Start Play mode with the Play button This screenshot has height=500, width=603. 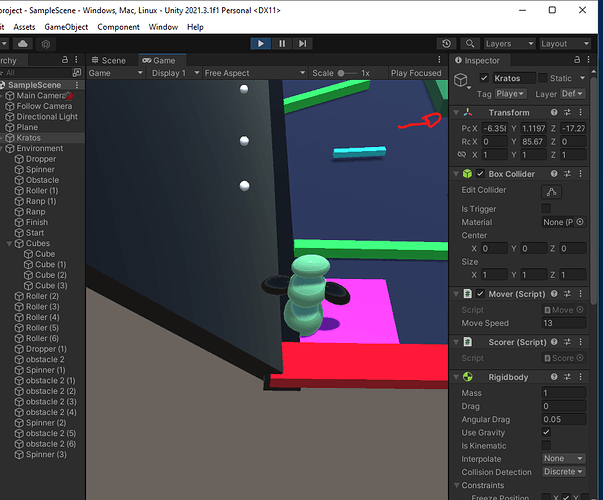tap(260, 43)
